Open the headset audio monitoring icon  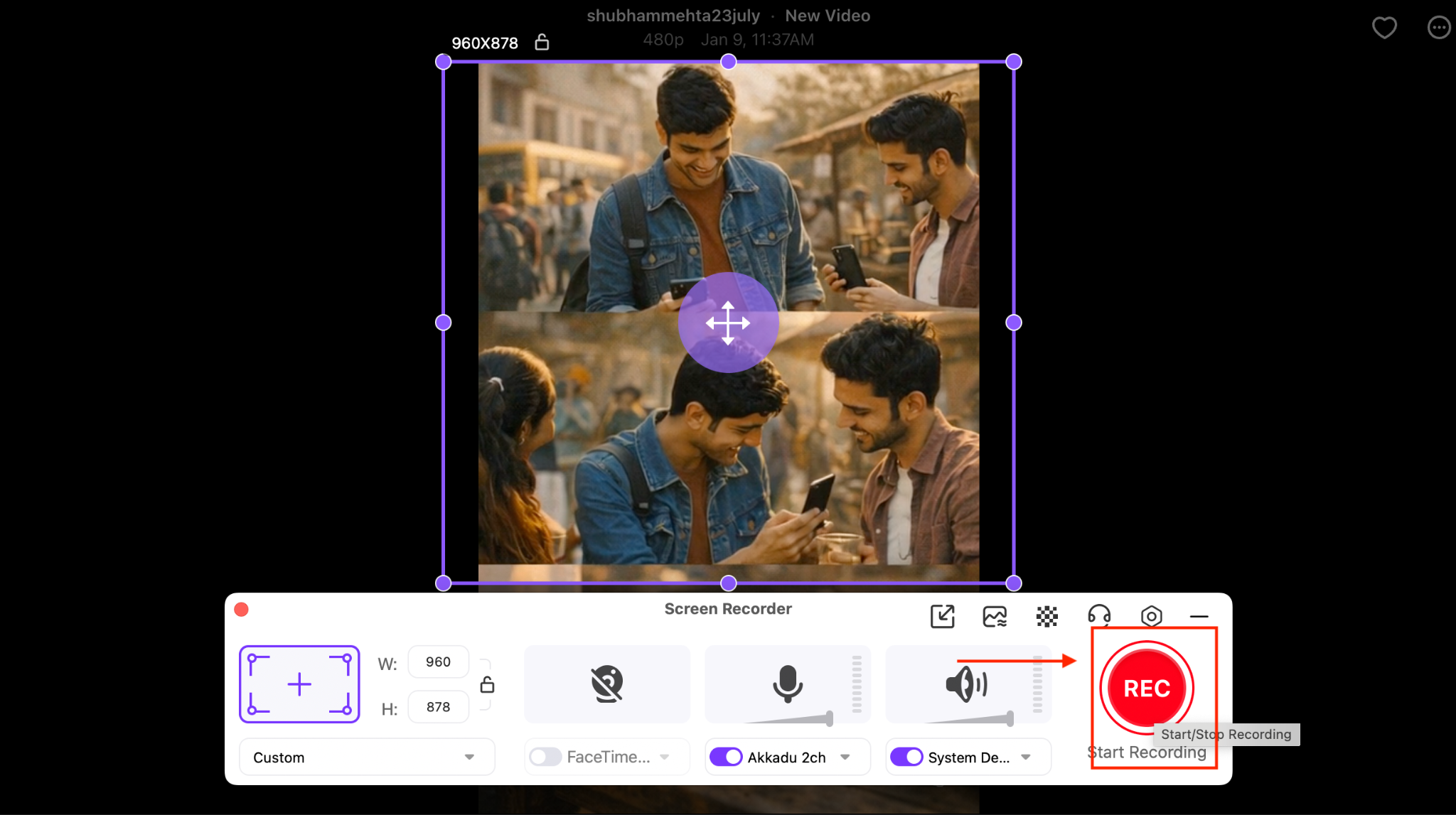(1100, 616)
